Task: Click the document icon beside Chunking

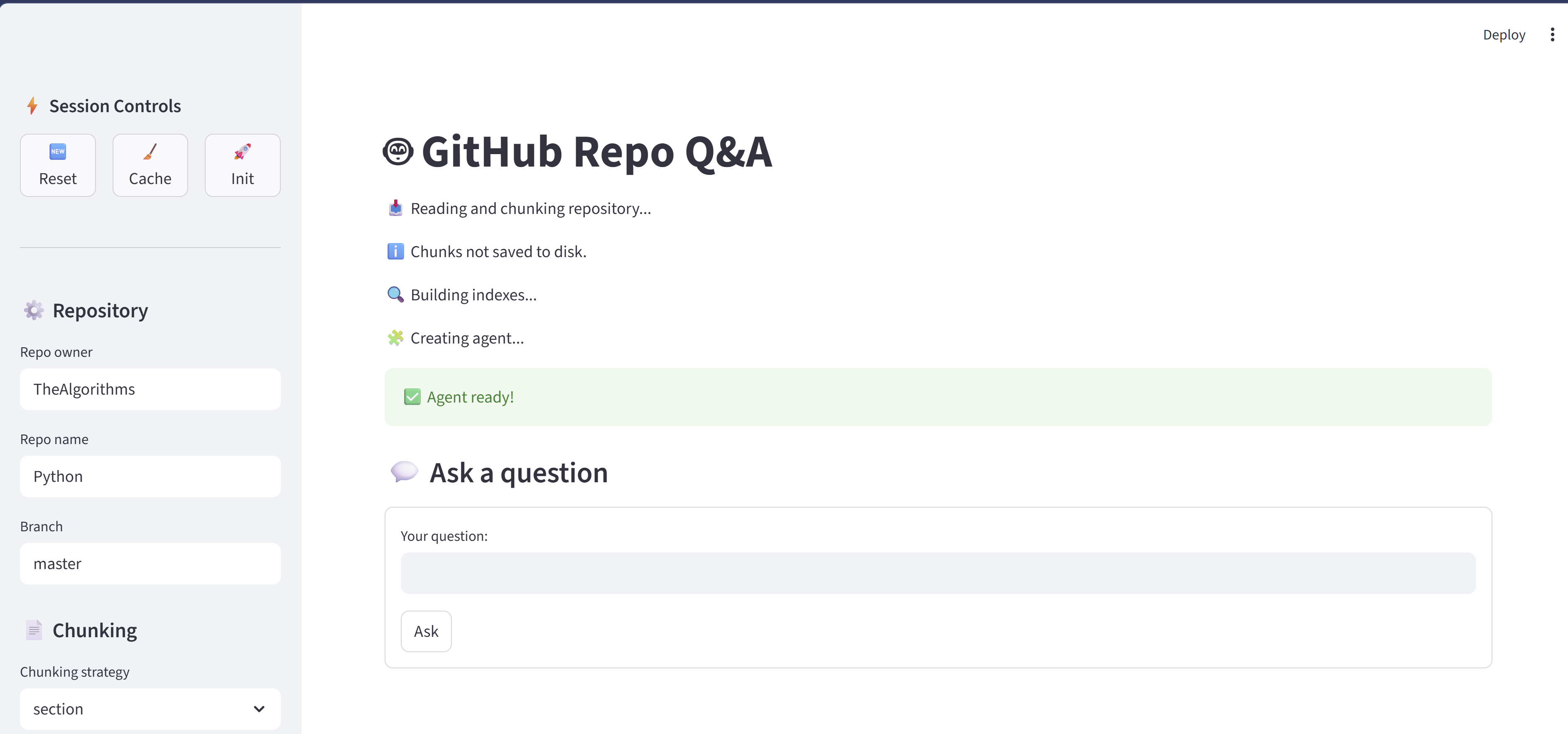Action: pos(34,630)
